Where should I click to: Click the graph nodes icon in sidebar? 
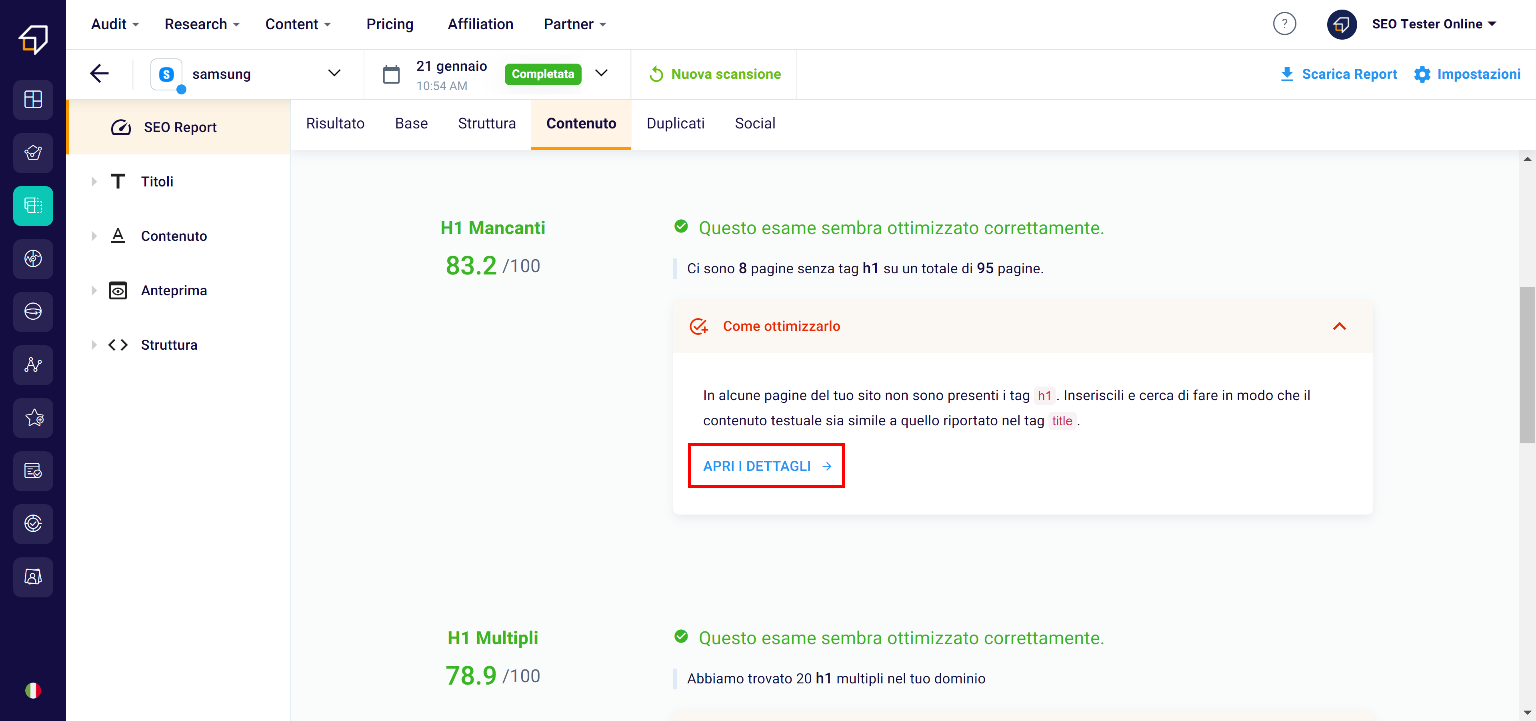click(33, 365)
